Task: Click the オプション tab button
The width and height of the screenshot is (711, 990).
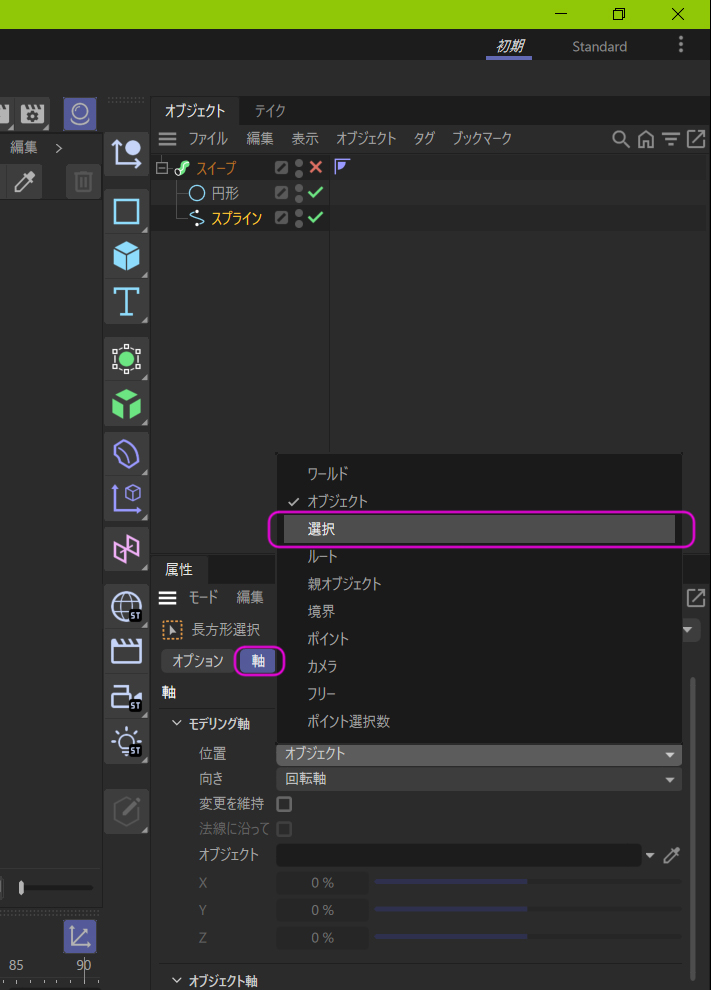Action: pyautogui.click(x=198, y=661)
